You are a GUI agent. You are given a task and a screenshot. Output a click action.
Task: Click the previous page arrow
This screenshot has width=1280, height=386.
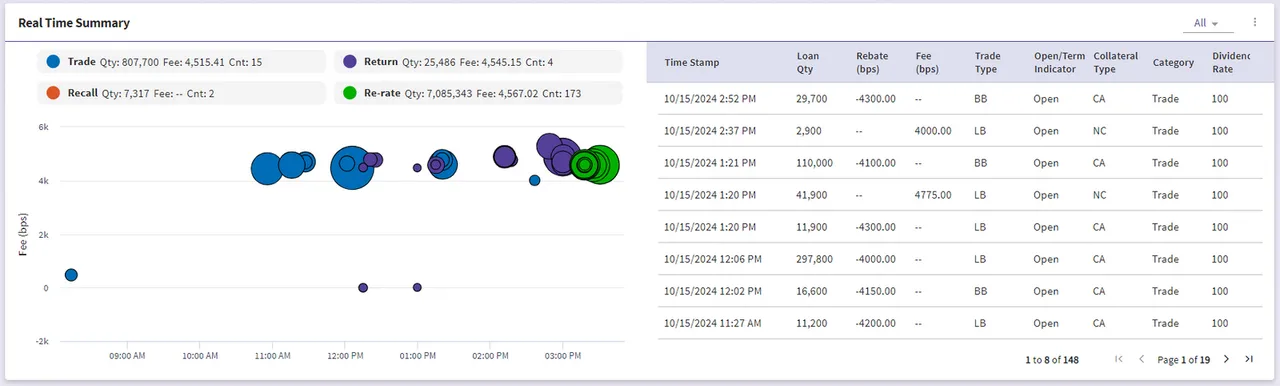pyautogui.click(x=1141, y=359)
